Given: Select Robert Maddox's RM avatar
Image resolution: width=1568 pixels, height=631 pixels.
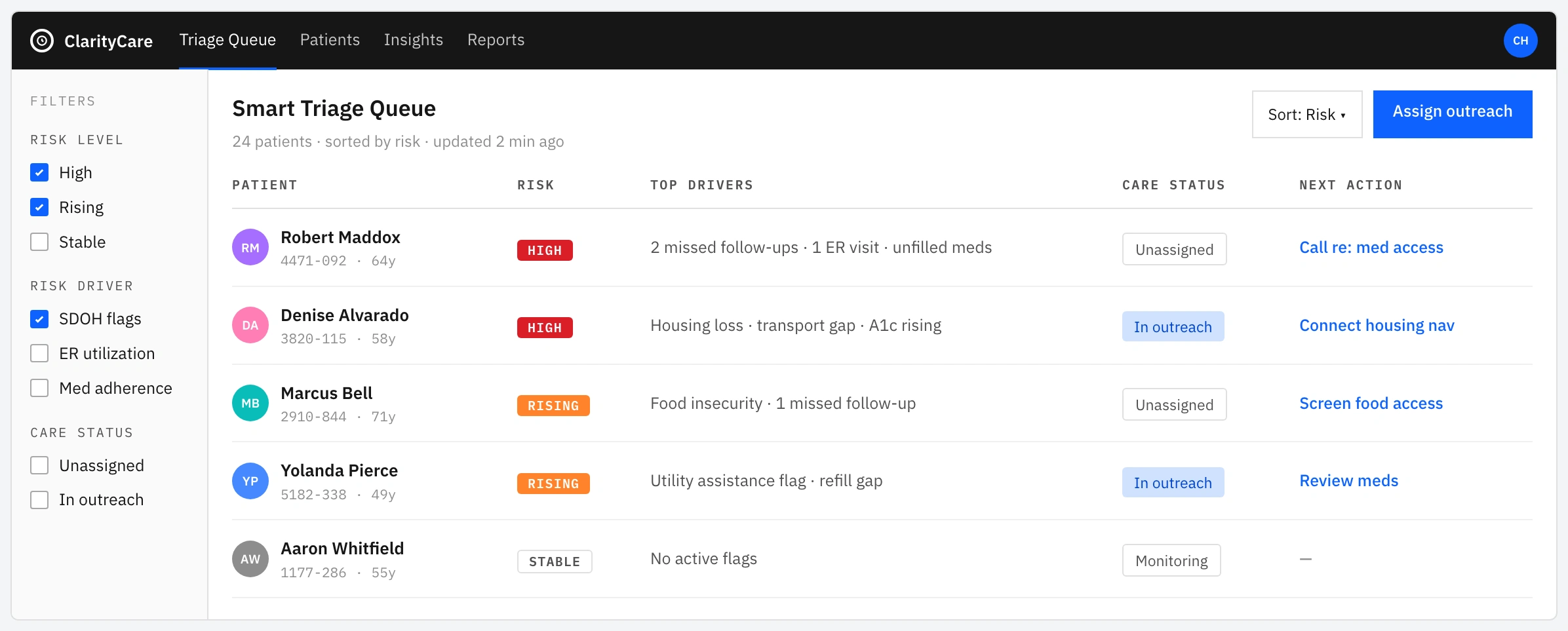Looking at the screenshot, I should pyautogui.click(x=250, y=248).
